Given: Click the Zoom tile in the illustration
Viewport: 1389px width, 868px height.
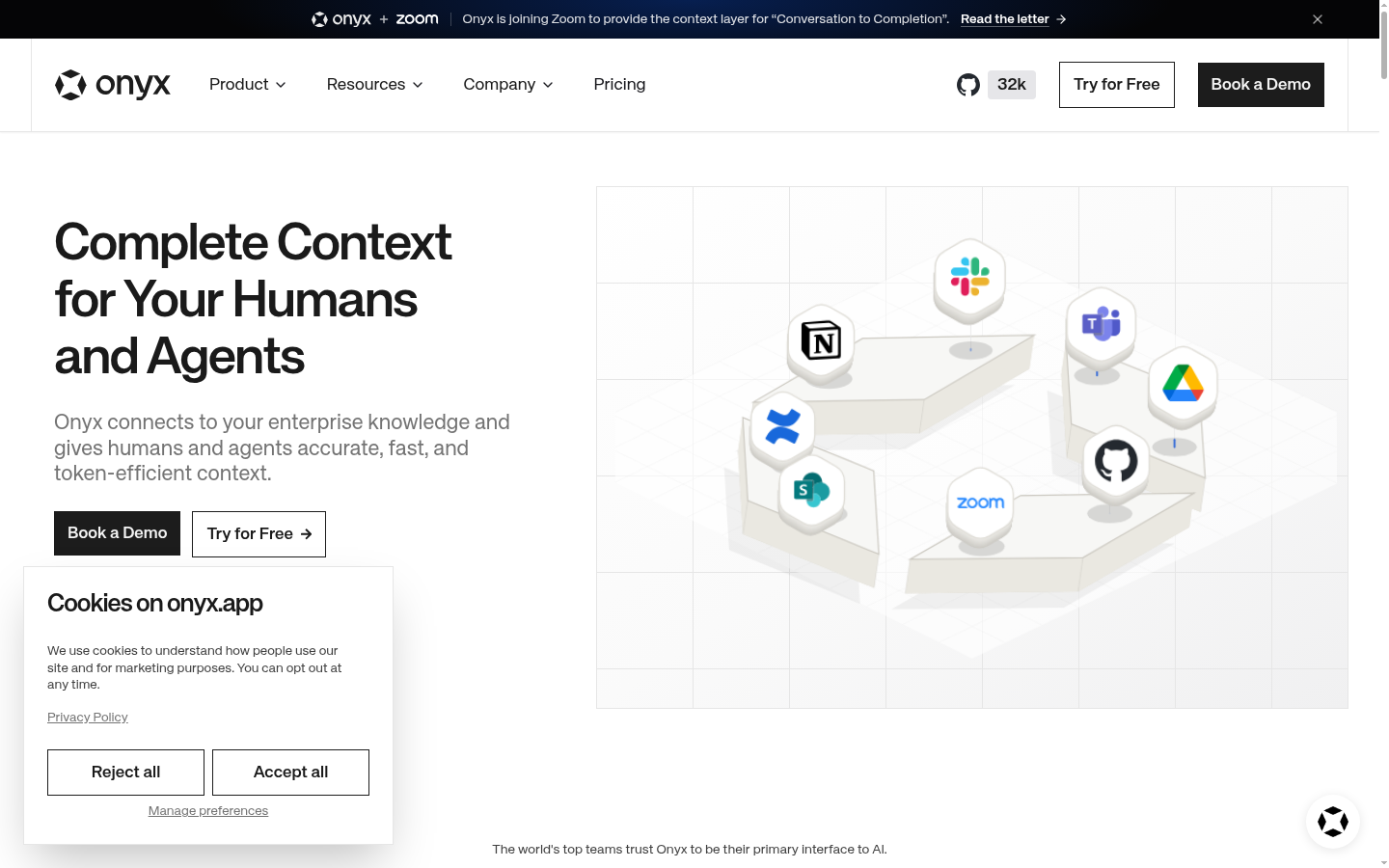Looking at the screenshot, I should (980, 502).
